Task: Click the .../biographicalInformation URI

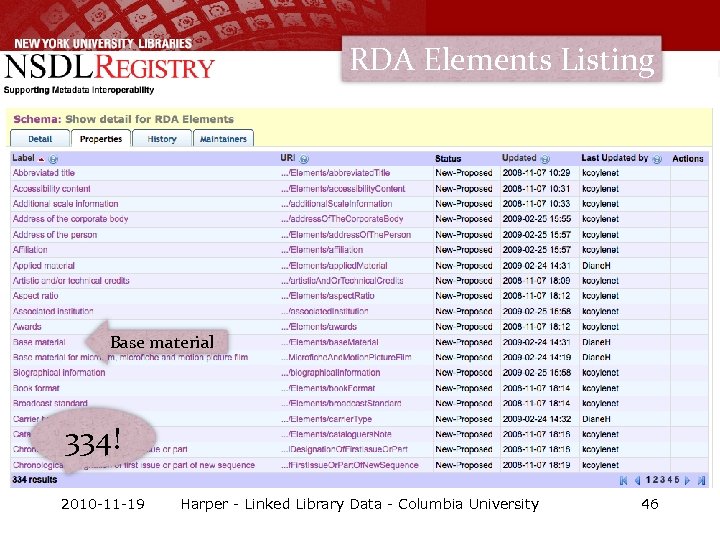Action: [331, 373]
